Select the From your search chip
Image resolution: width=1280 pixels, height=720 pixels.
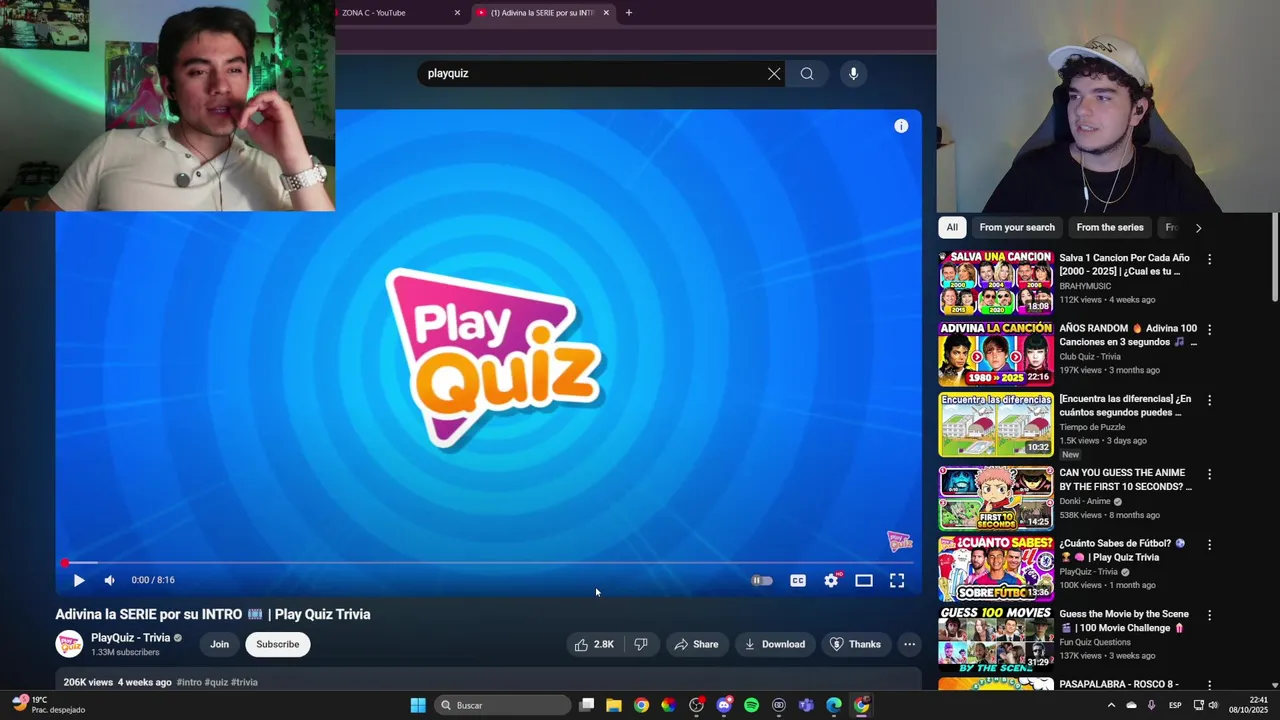click(x=1017, y=227)
